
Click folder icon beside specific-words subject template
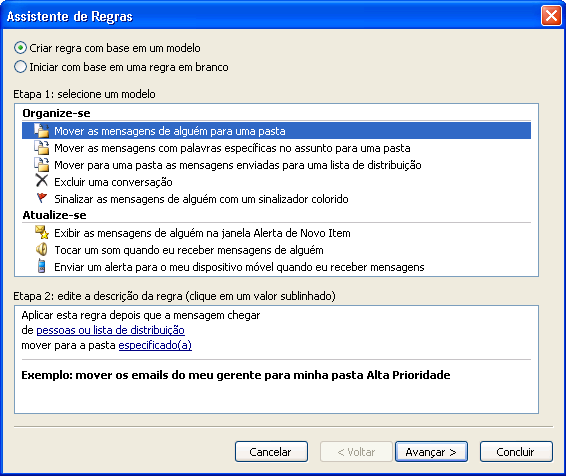pyautogui.click(x=42, y=148)
